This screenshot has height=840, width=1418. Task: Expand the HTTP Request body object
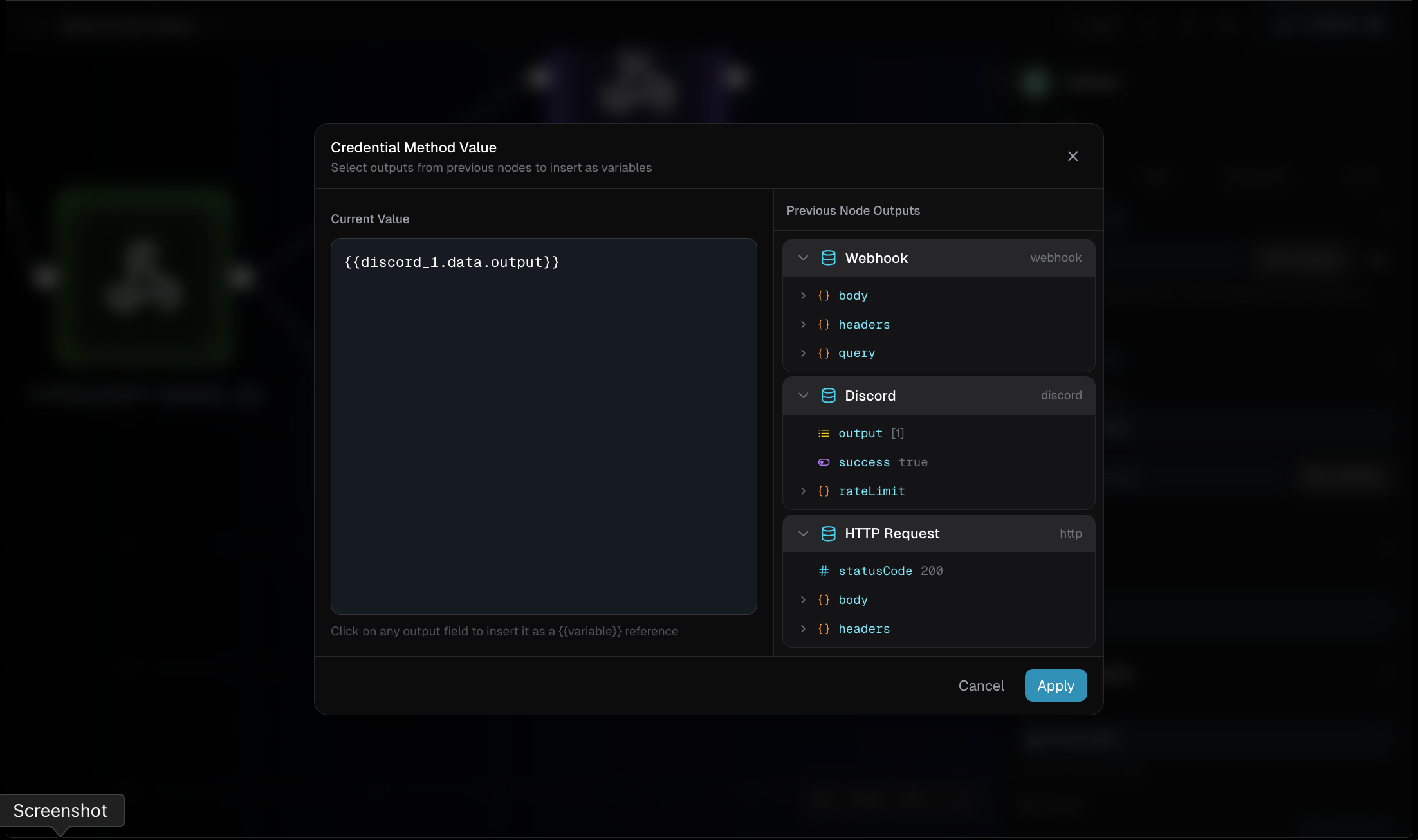click(x=803, y=600)
